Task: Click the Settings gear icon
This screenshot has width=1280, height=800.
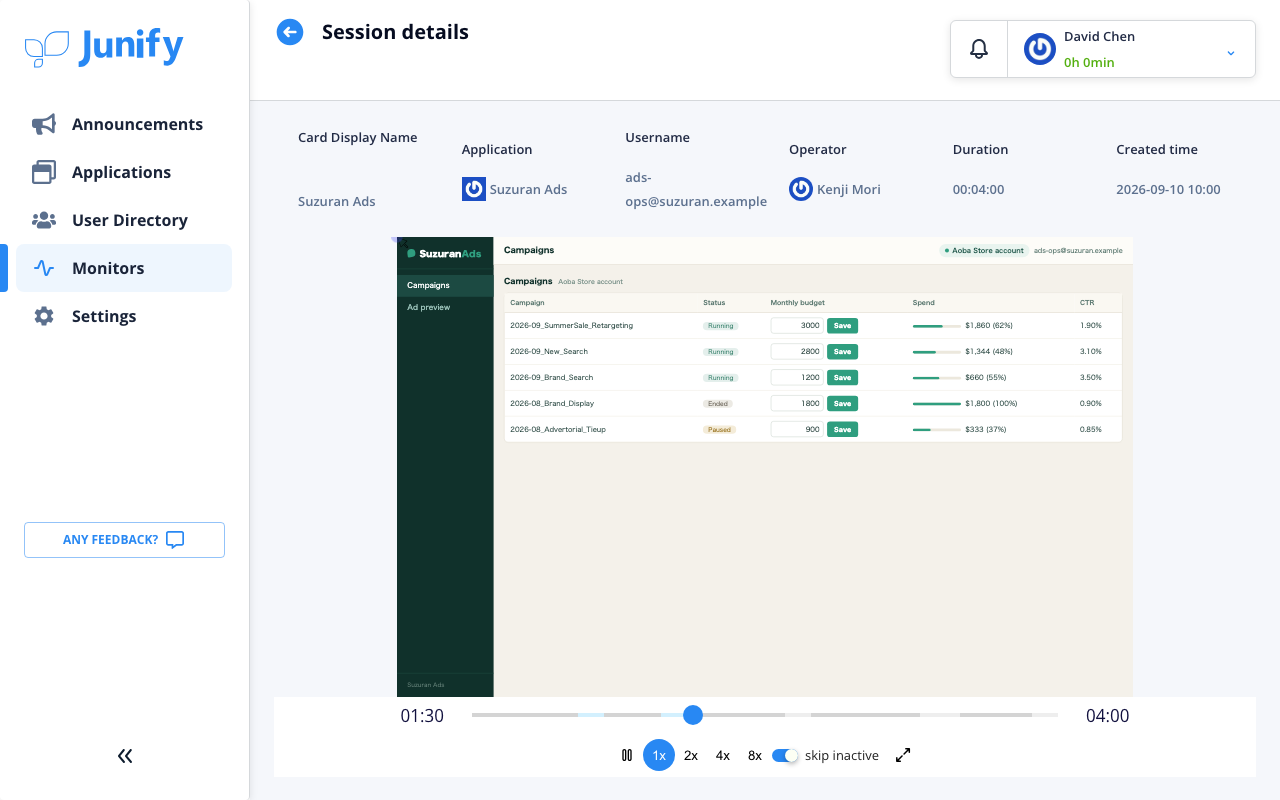Action: [x=44, y=316]
